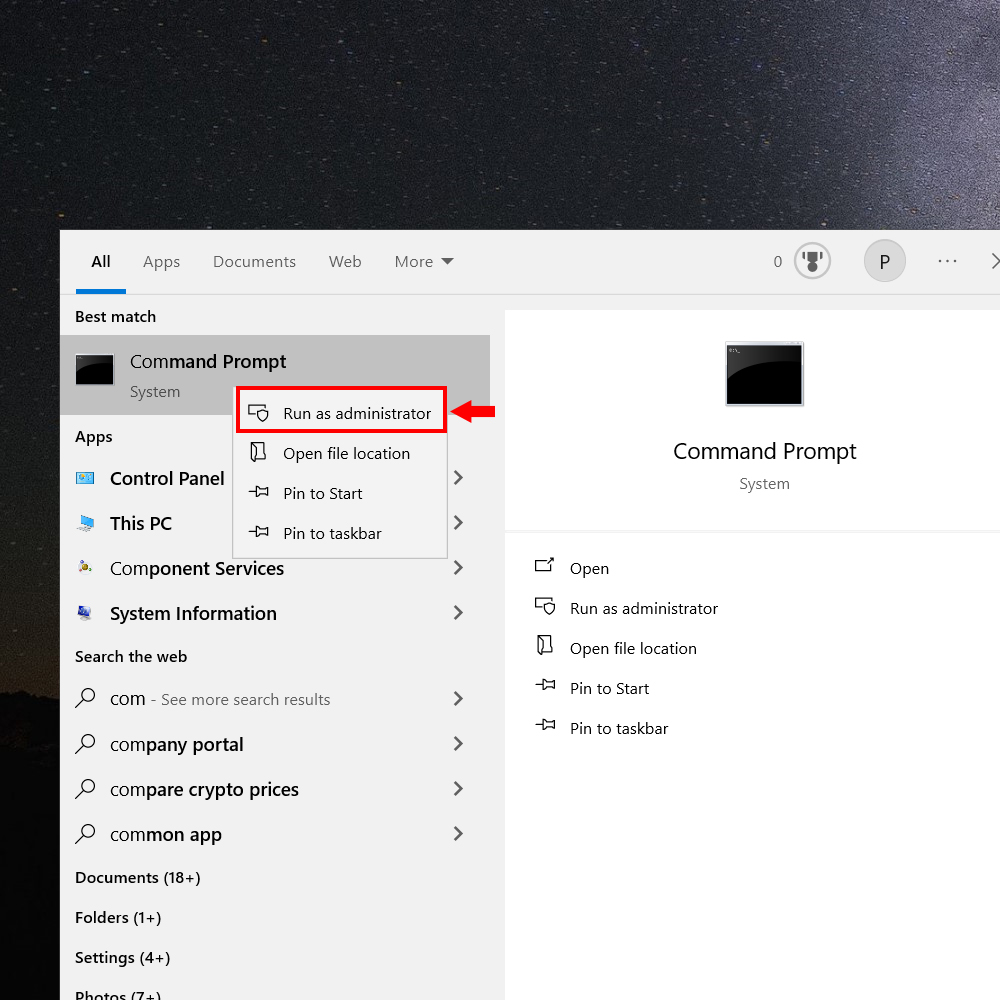Screen dimensions: 1000x1000
Task: Switch to the Apps tab
Action: pyautogui.click(x=161, y=262)
